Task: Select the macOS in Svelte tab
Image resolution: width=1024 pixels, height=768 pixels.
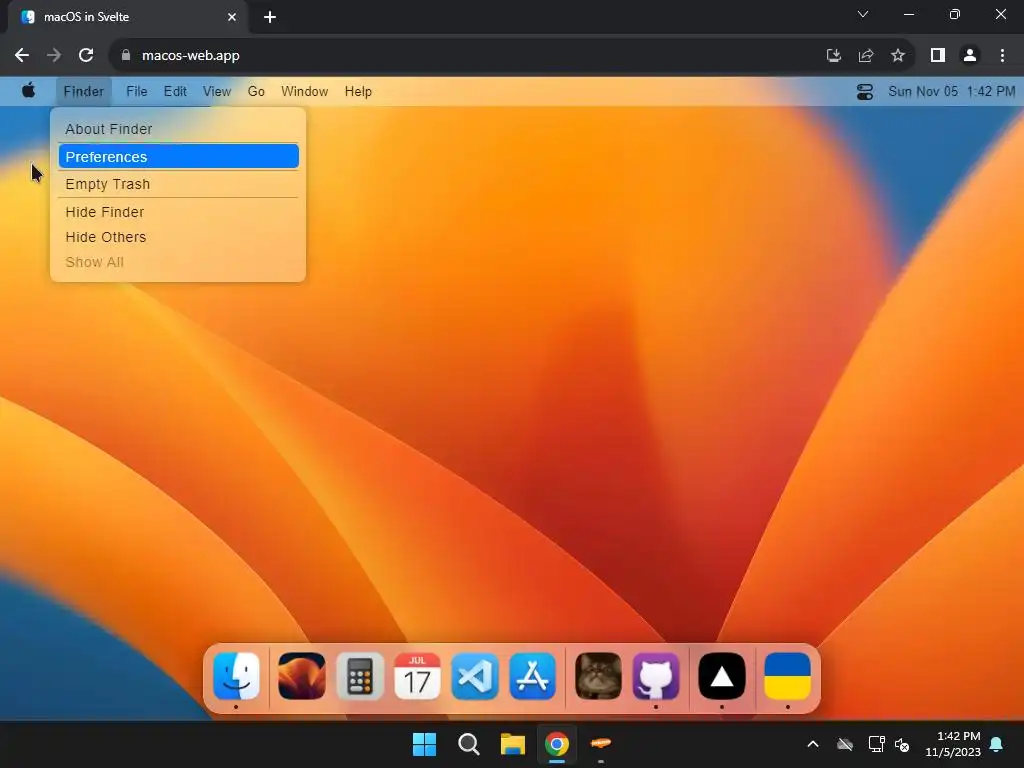Action: [127, 17]
